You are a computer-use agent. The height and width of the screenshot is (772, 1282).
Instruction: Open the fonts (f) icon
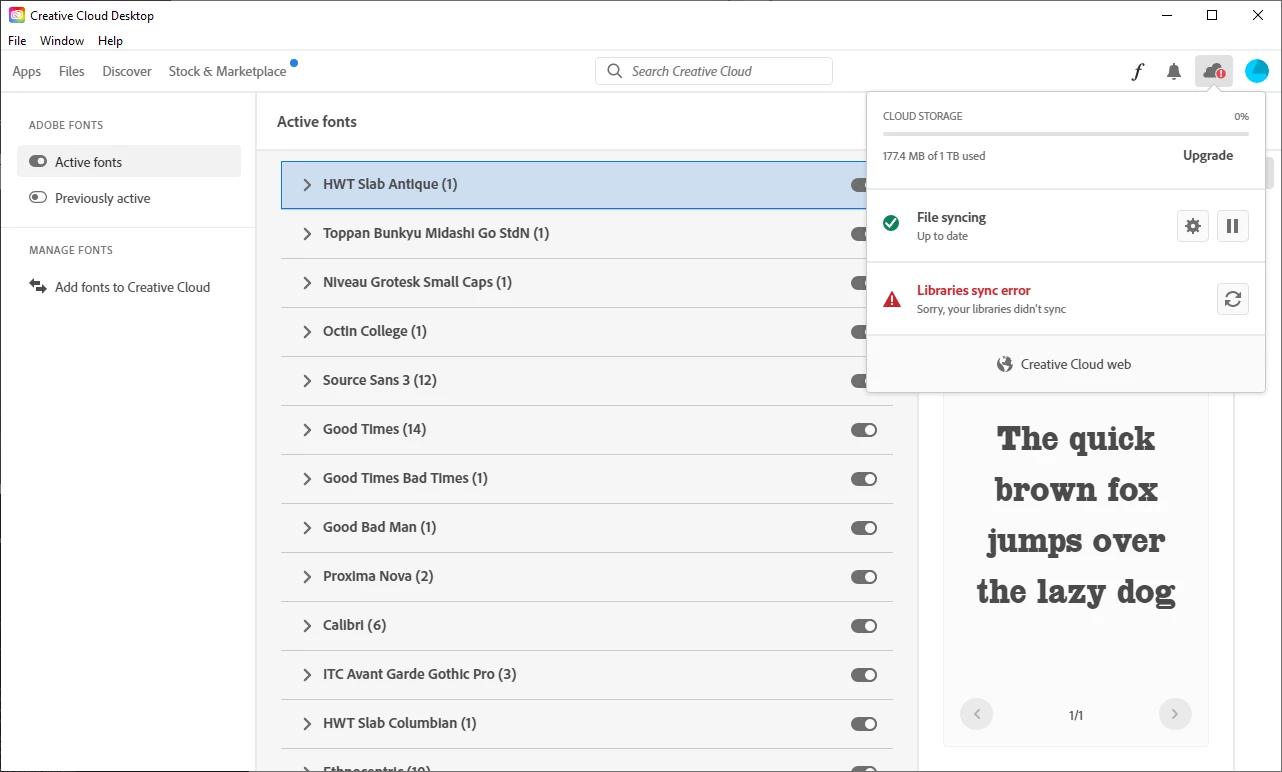(1137, 71)
